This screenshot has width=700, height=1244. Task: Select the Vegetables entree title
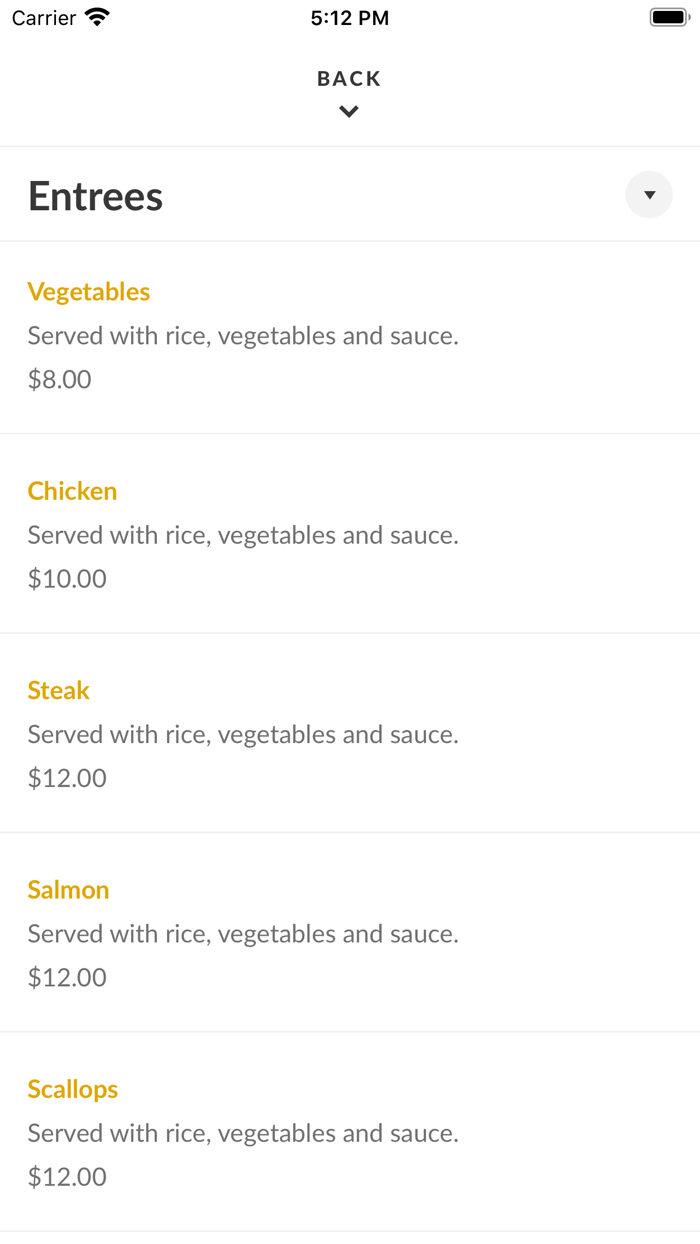click(x=89, y=292)
